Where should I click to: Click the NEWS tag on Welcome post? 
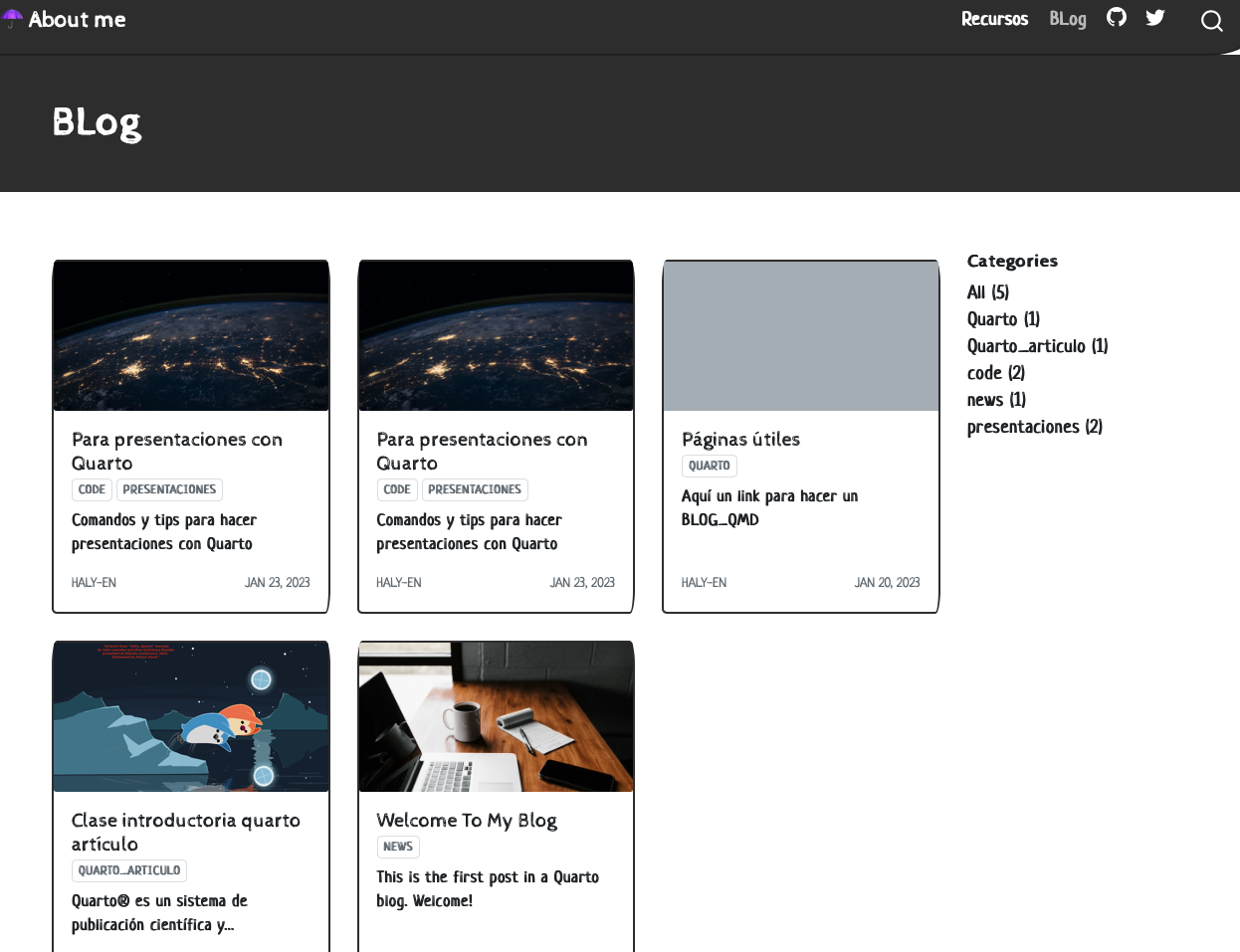tap(398, 847)
